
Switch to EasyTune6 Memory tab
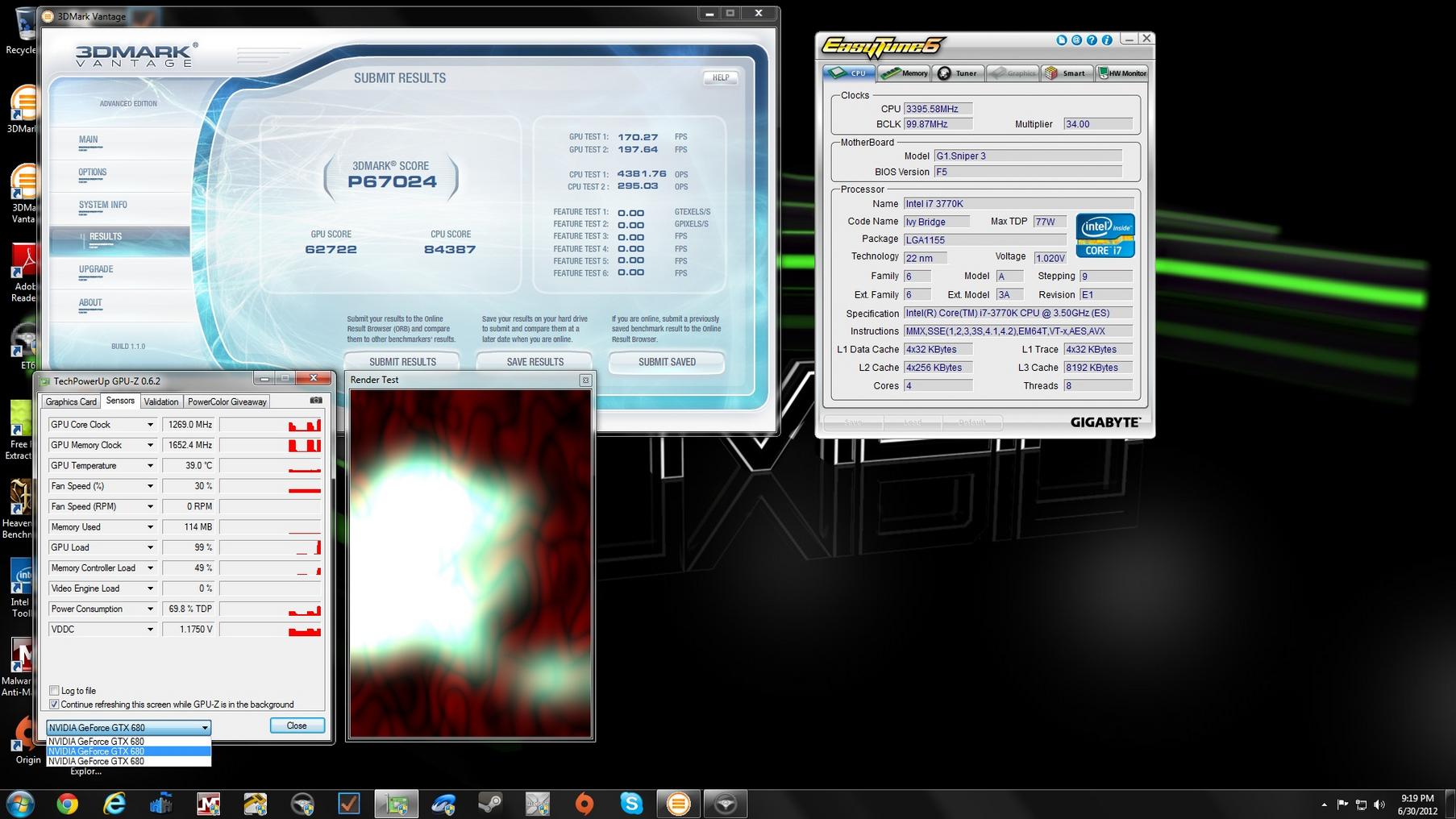pyautogui.click(x=905, y=73)
